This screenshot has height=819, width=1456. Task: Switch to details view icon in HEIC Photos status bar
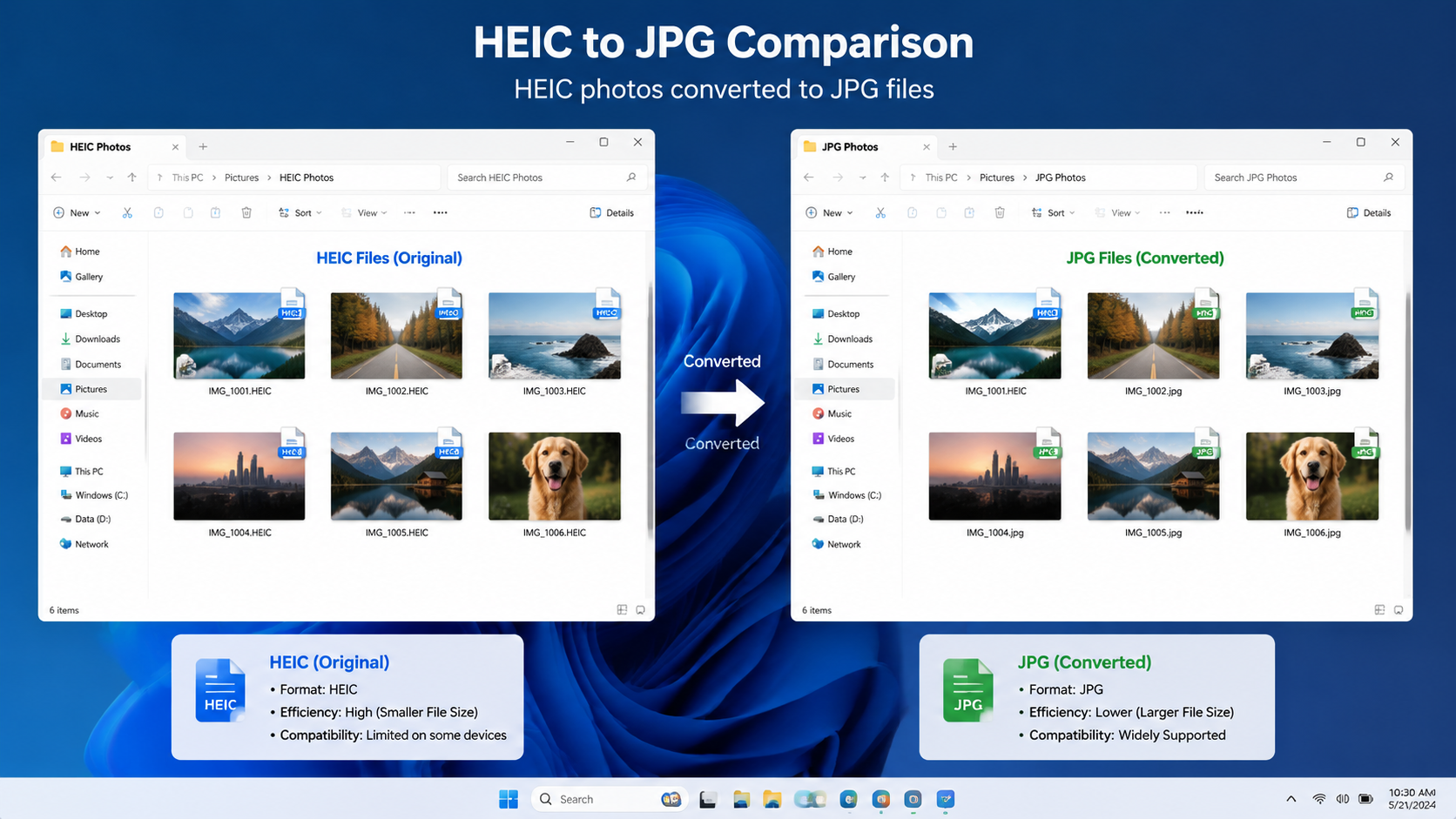[622, 610]
